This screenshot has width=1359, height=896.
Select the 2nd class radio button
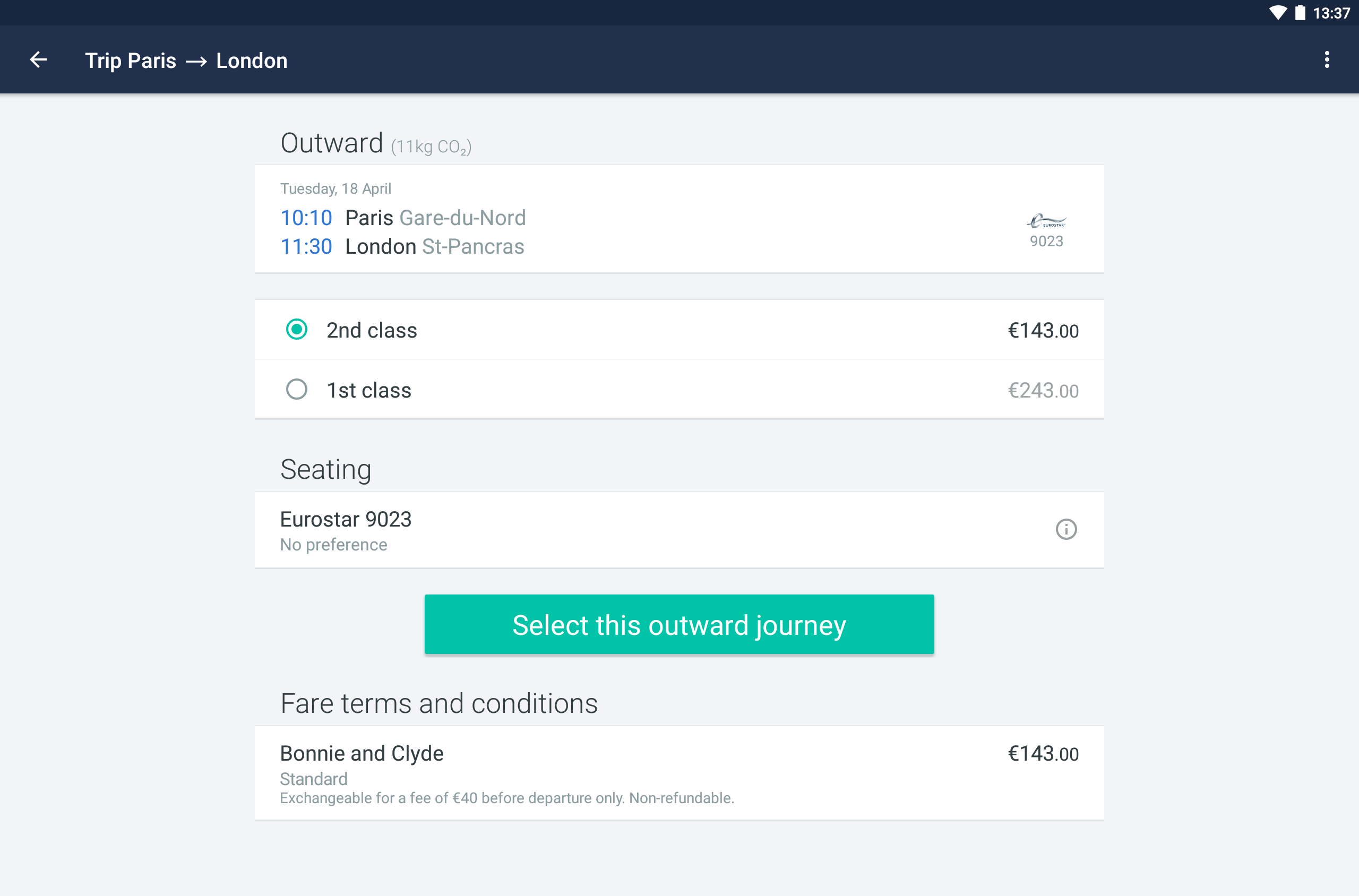[x=297, y=330]
